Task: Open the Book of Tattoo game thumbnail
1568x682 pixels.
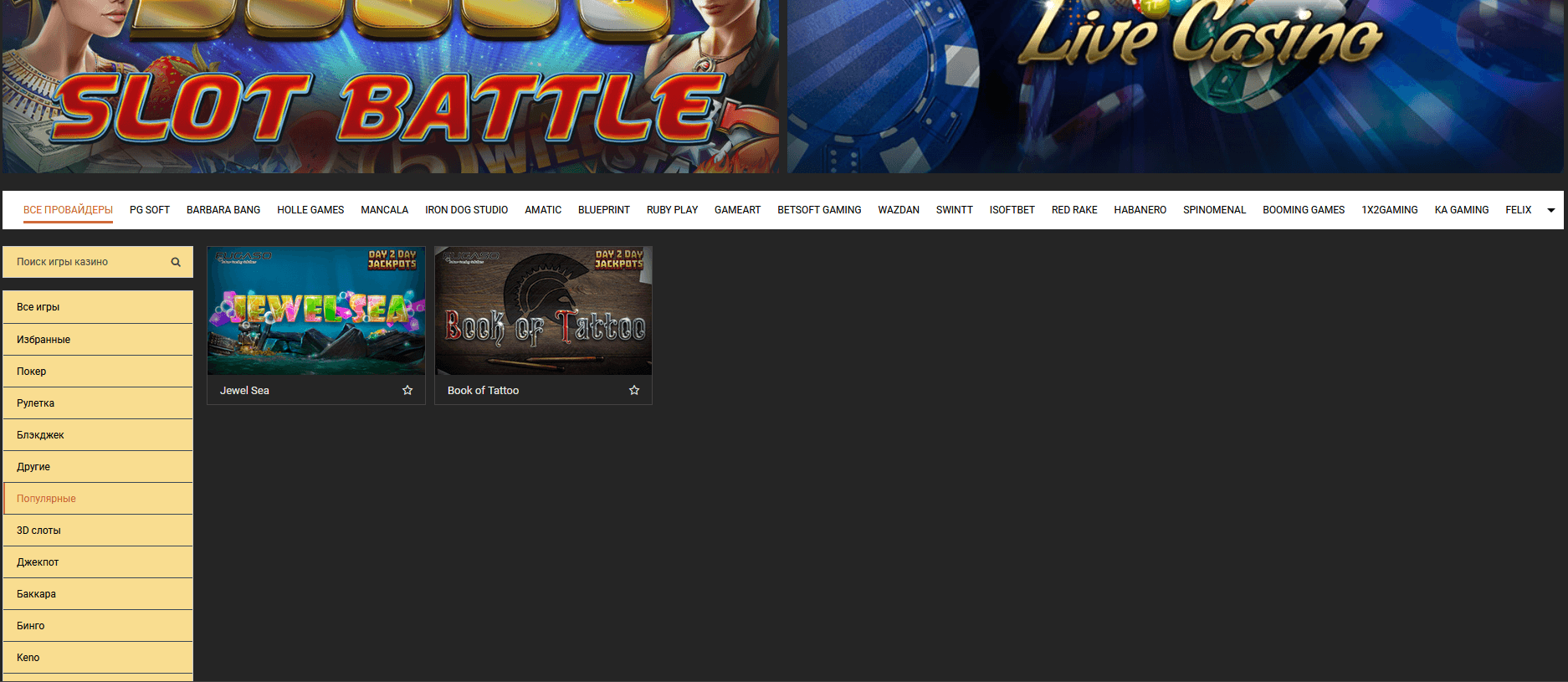Action: (x=543, y=310)
